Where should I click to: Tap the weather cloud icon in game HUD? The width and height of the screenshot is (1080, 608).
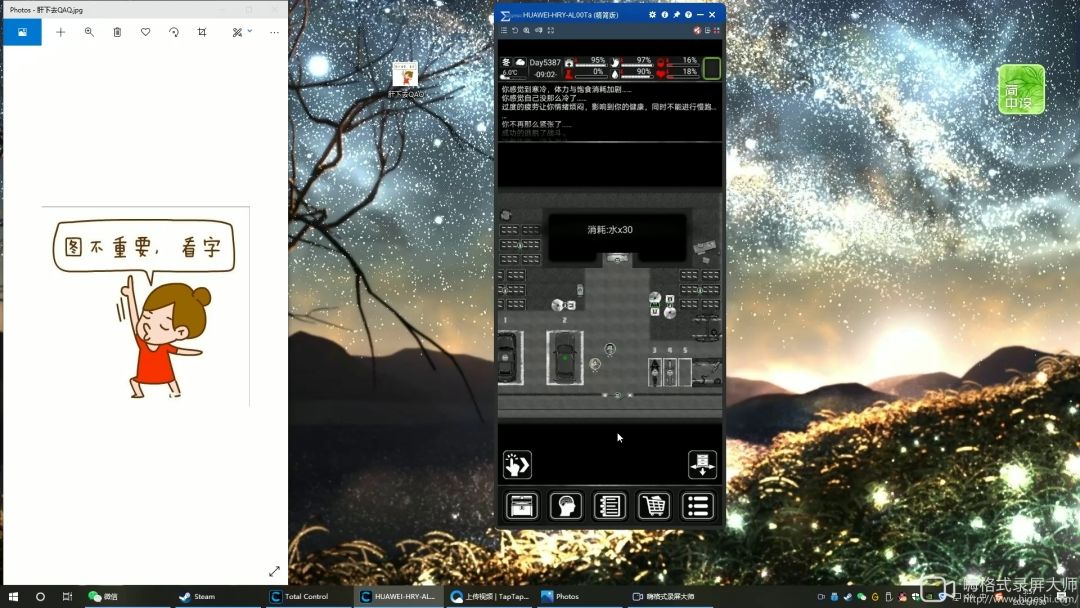click(x=520, y=62)
